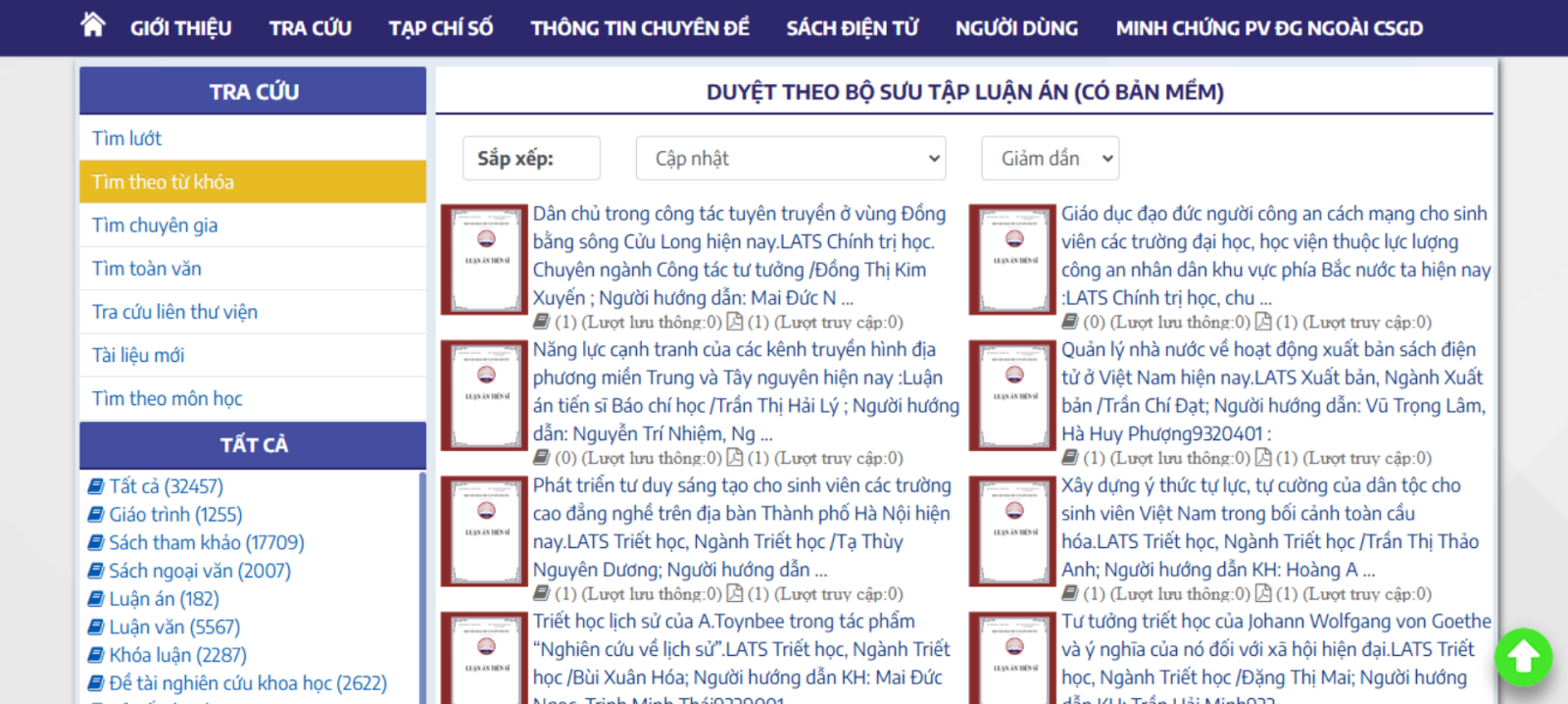Choose Tìm chuyên gia in the sidebar
This screenshot has height=704, width=1568.
(x=253, y=226)
